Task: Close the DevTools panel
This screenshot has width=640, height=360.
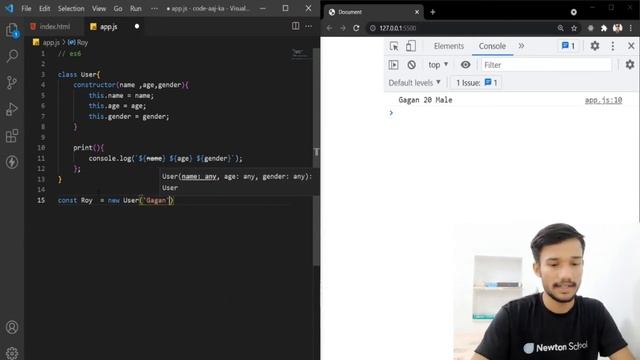Action: [x=631, y=46]
